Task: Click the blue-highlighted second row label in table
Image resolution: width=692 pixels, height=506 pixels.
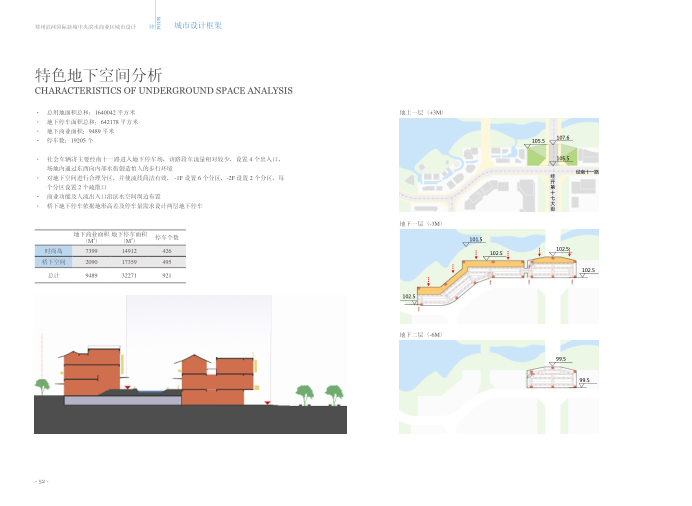Action: pos(53,262)
